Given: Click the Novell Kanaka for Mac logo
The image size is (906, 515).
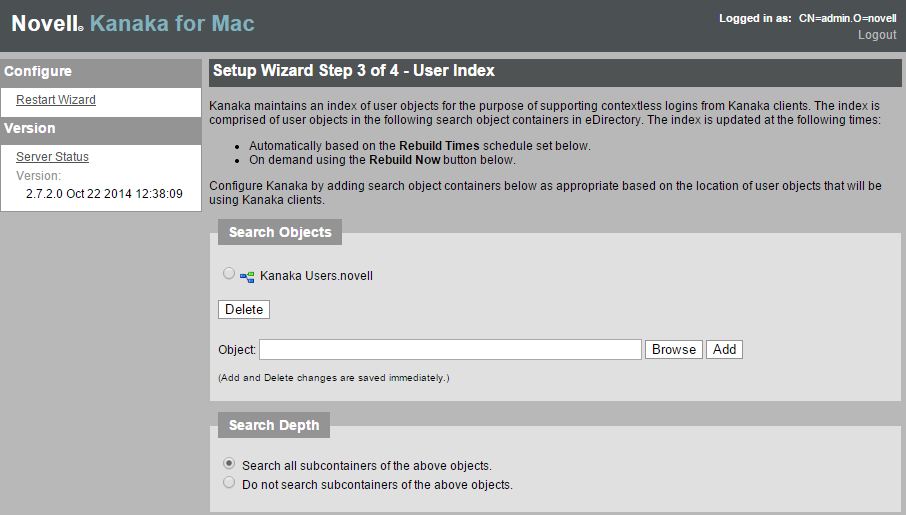Looking at the screenshot, I should [133, 24].
